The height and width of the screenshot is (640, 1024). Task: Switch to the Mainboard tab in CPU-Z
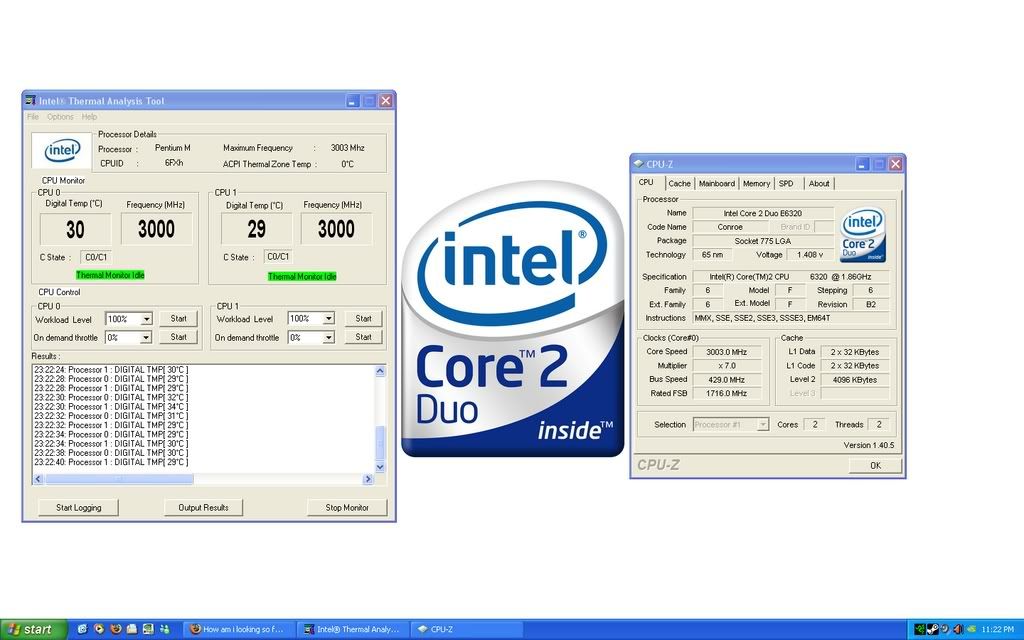coord(716,184)
